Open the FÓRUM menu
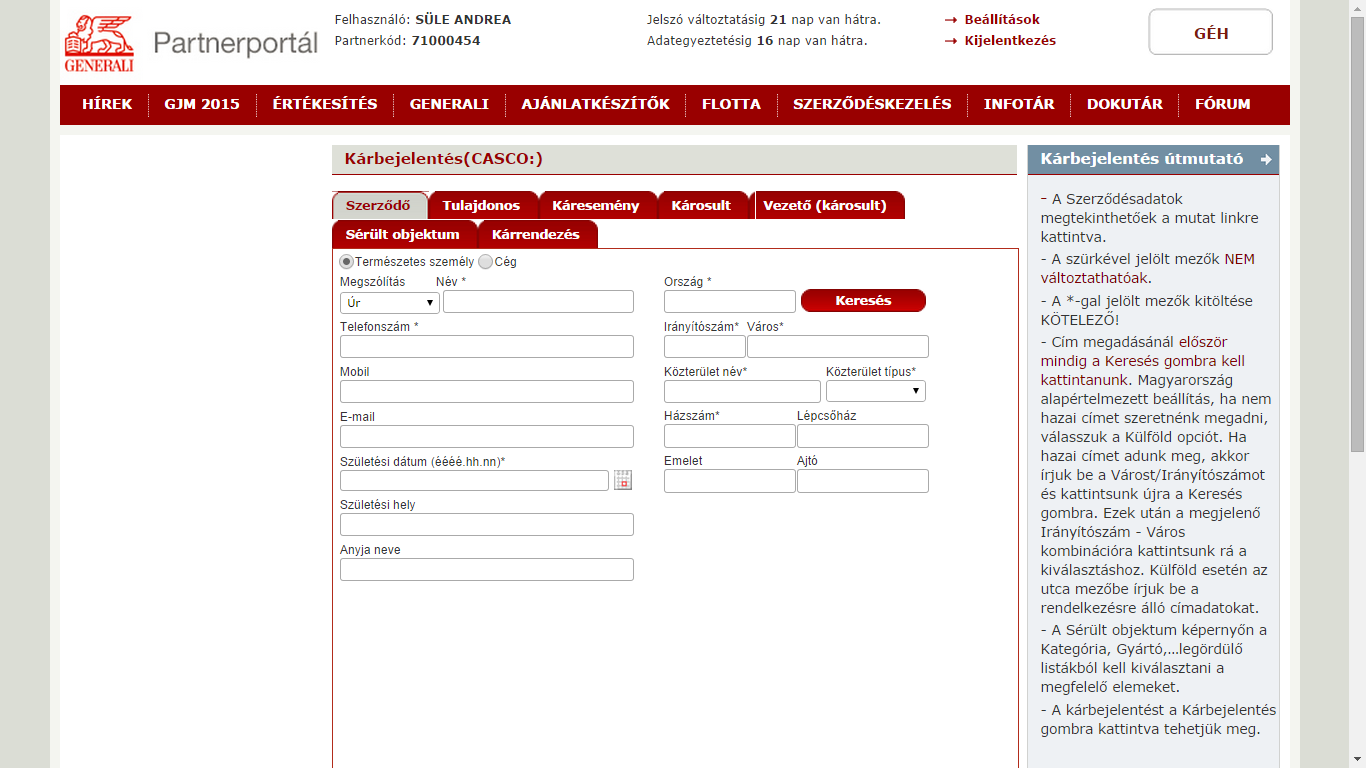The height and width of the screenshot is (768, 1366). pos(1222,104)
